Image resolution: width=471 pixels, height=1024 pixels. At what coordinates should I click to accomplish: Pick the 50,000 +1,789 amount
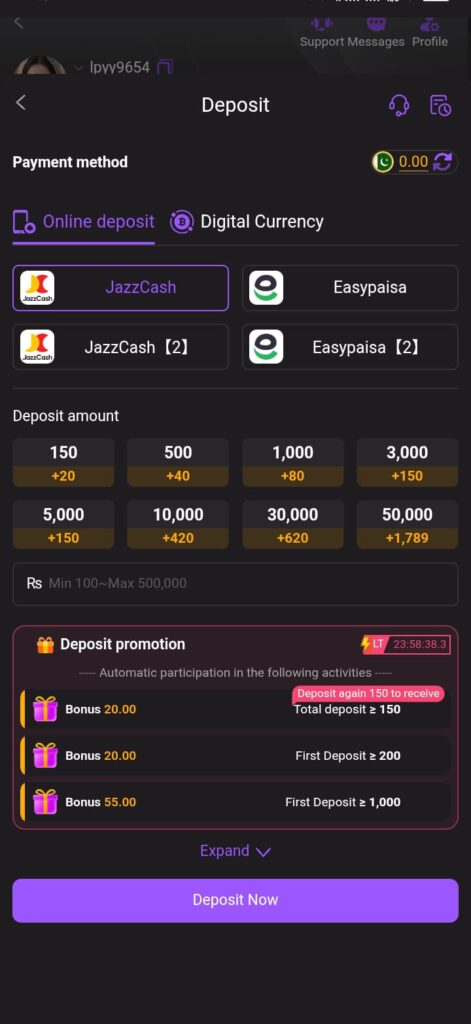point(408,524)
